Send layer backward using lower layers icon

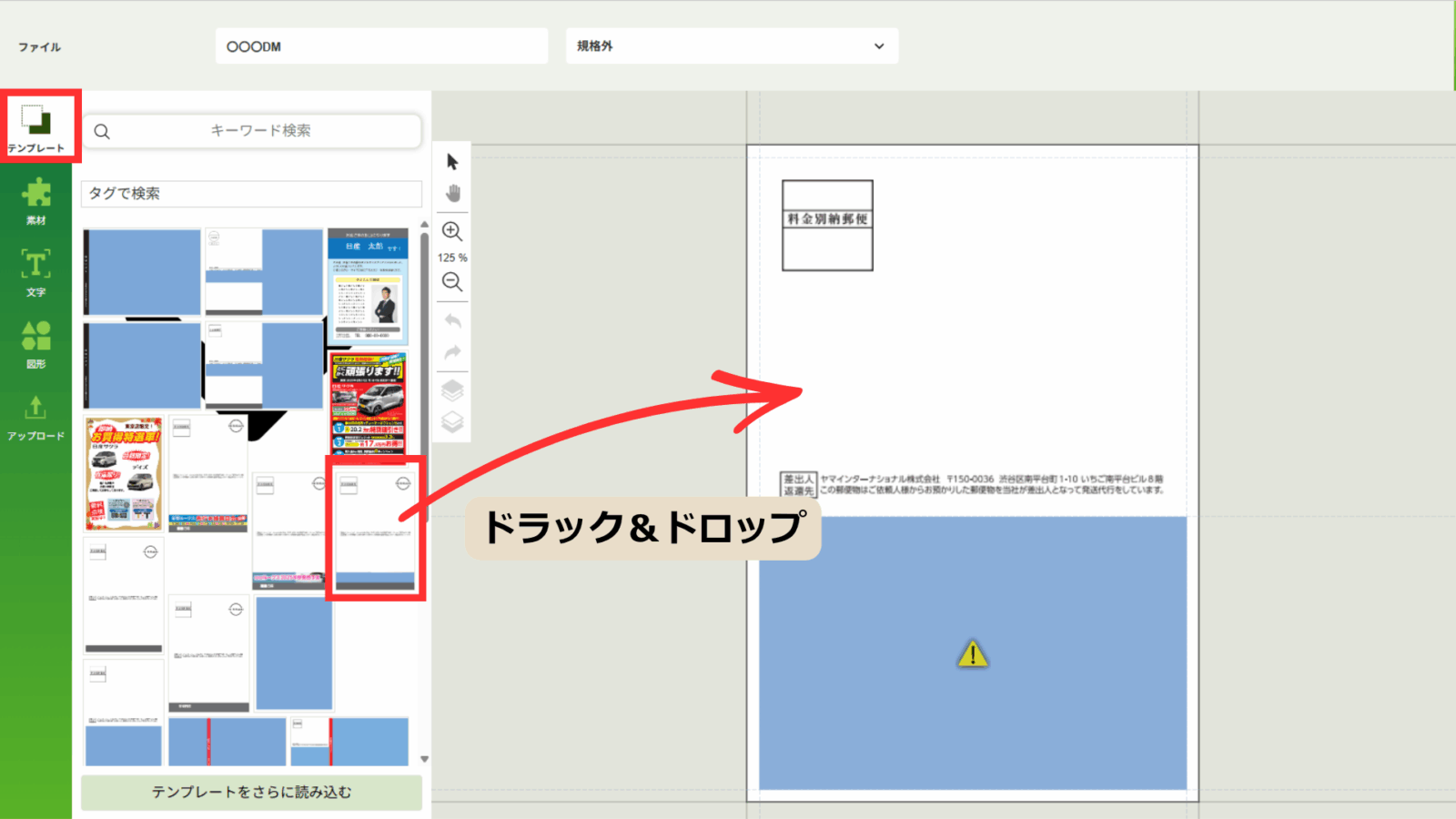pyautogui.click(x=452, y=422)
